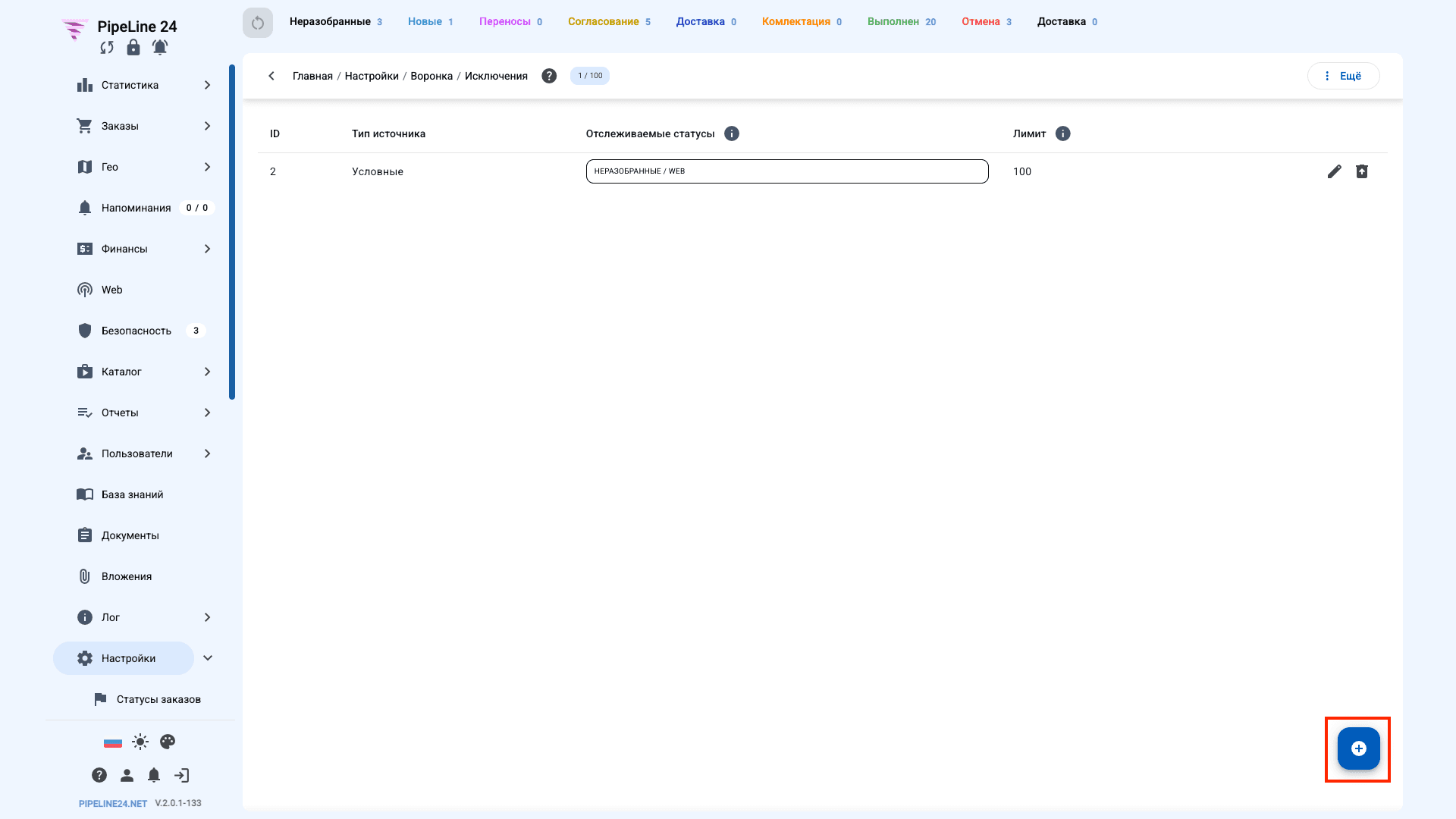Open the user profile icon
This screenshot has width=1456, height=819.
coord(127,775)
